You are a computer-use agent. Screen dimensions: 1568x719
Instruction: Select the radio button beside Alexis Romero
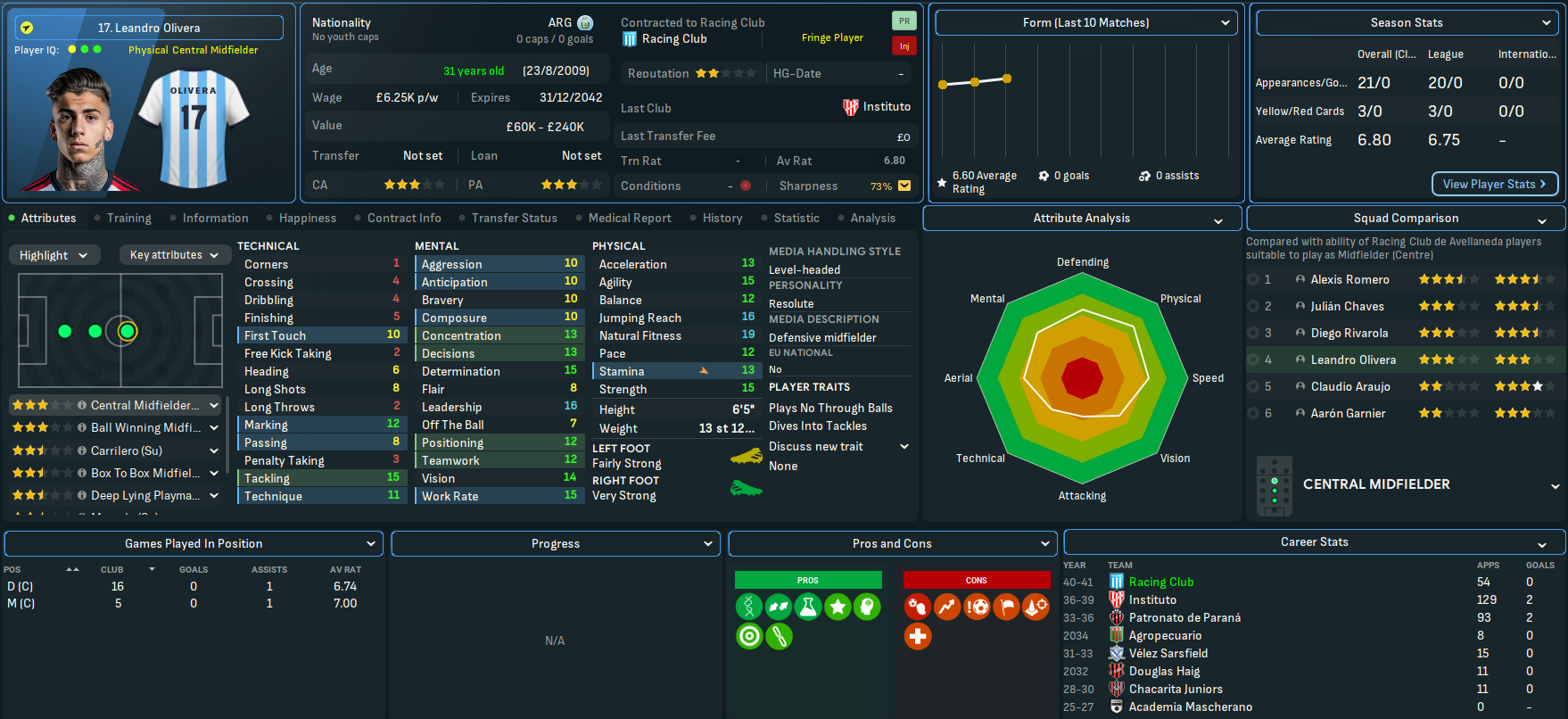(x=1254, y=280)
